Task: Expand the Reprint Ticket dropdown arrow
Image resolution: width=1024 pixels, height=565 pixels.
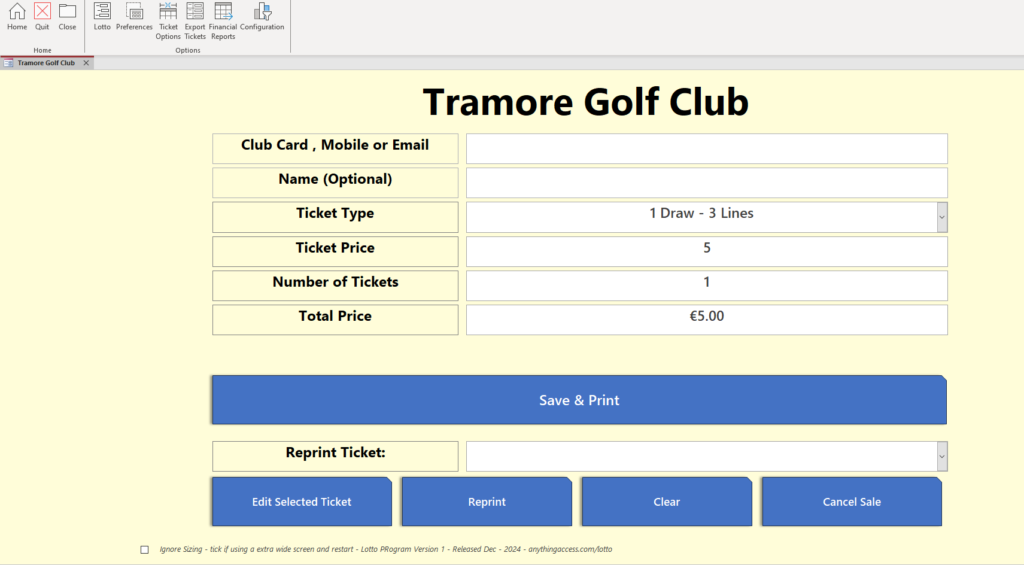Action: click(x=942, y=456)
